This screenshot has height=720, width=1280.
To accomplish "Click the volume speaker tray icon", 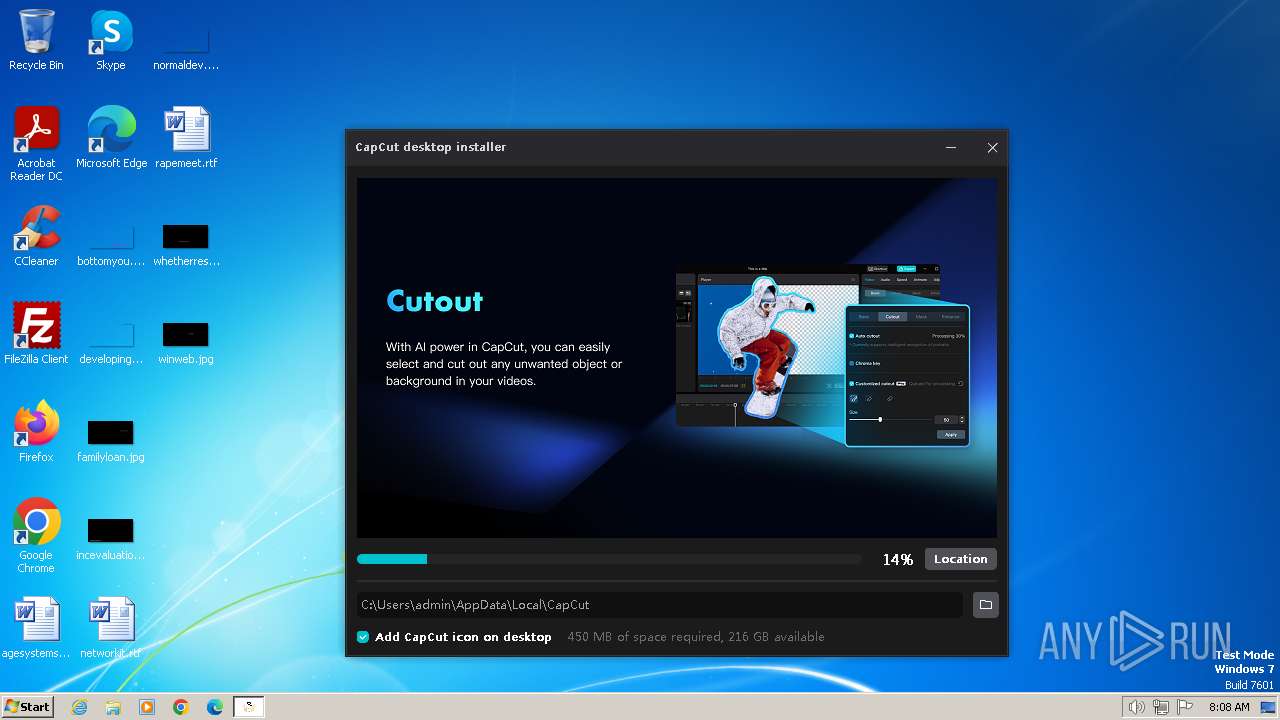I will (1136, 707).
